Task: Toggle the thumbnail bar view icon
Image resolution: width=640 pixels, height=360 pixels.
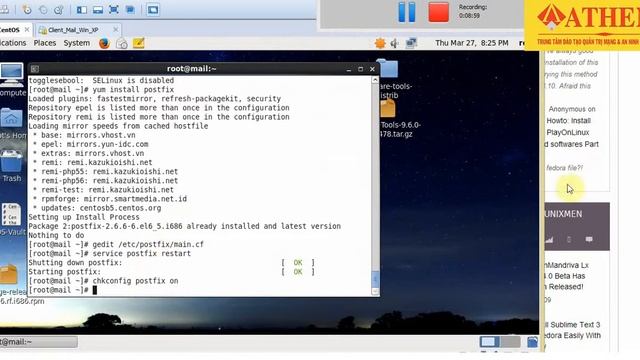Action: click(x=98, y=9)
